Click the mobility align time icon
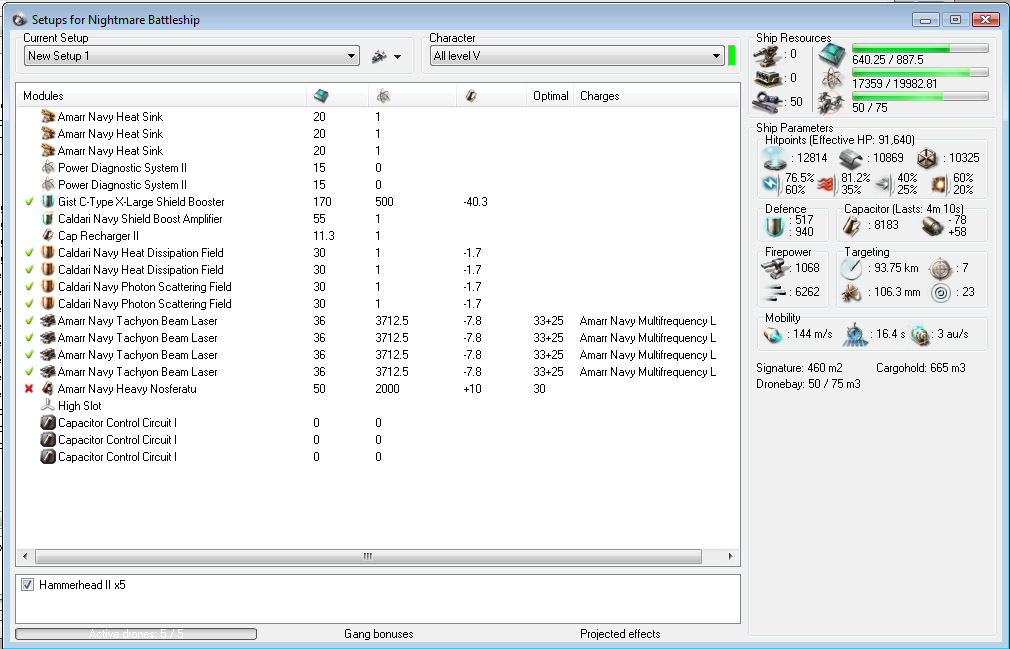 pyautogui.click(x=855, y=335)
